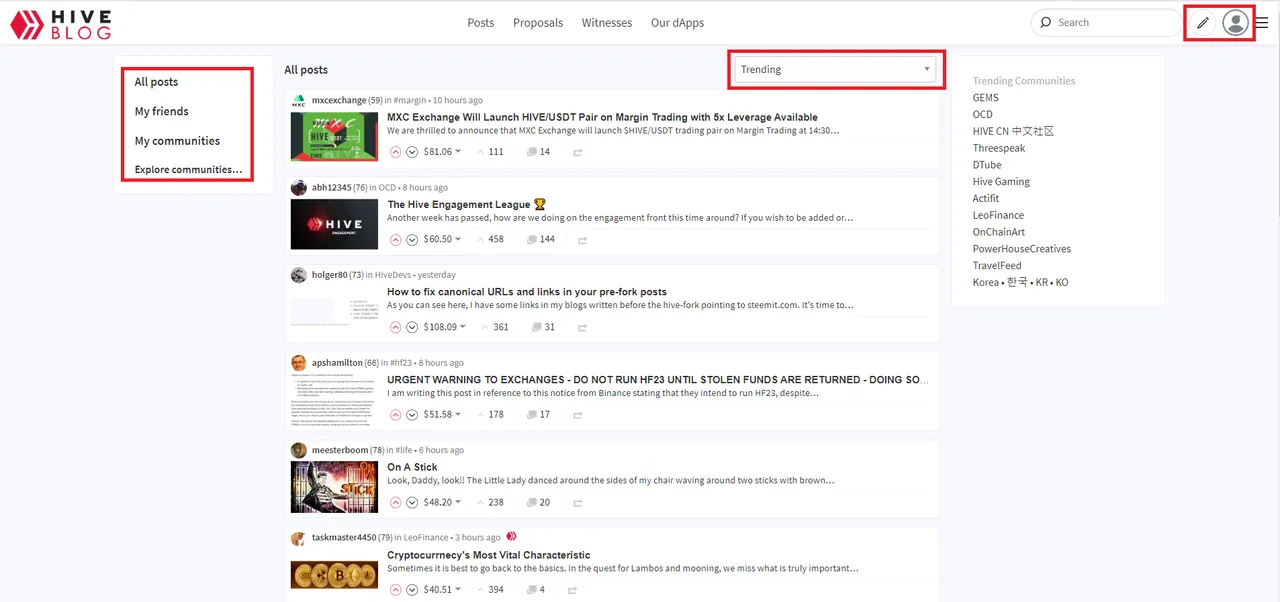Click the search magnifier icon
The image size is (1280, 602).
(x=1046, y=22)
